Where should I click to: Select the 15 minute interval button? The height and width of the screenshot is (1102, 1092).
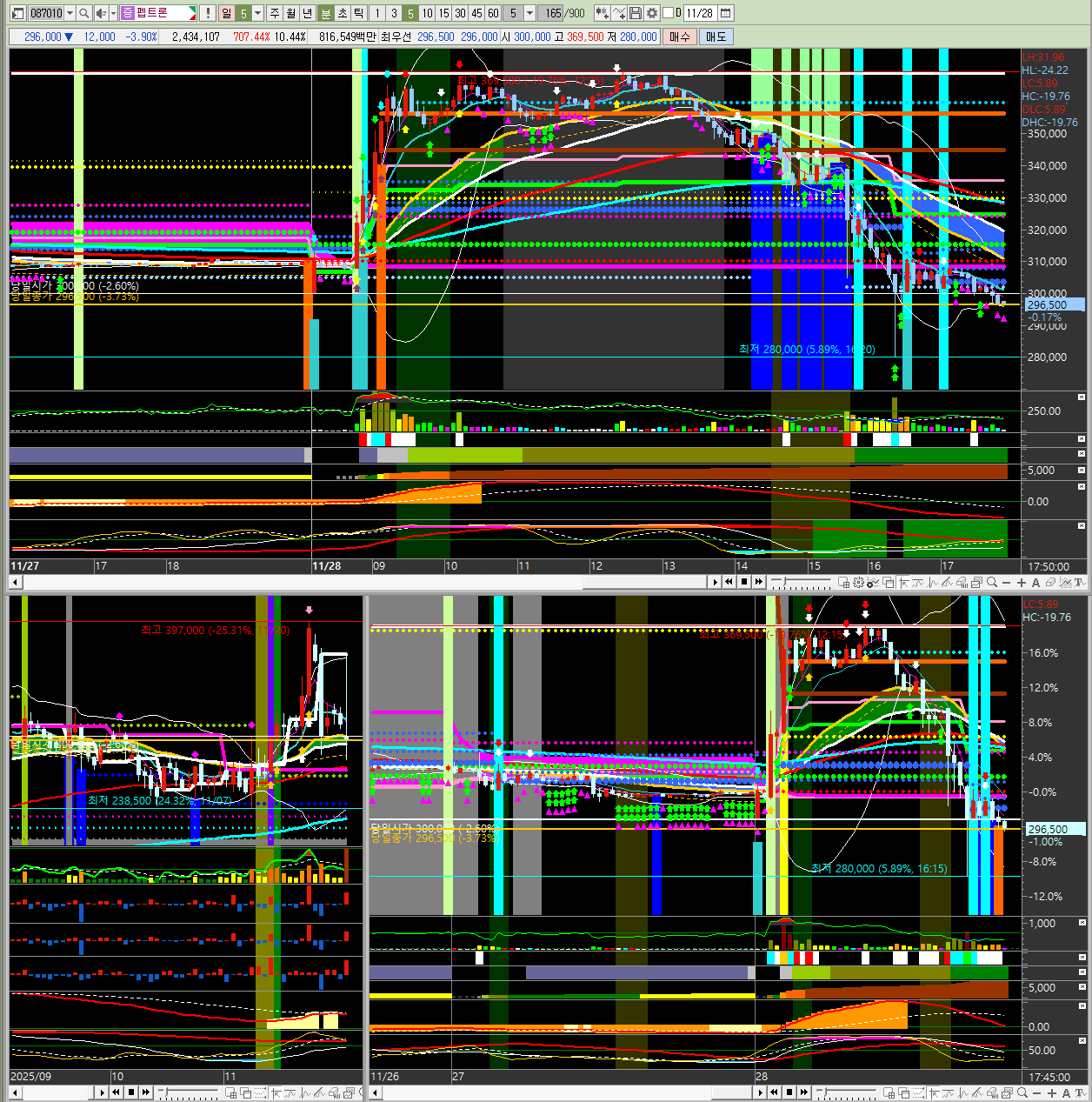443,13
